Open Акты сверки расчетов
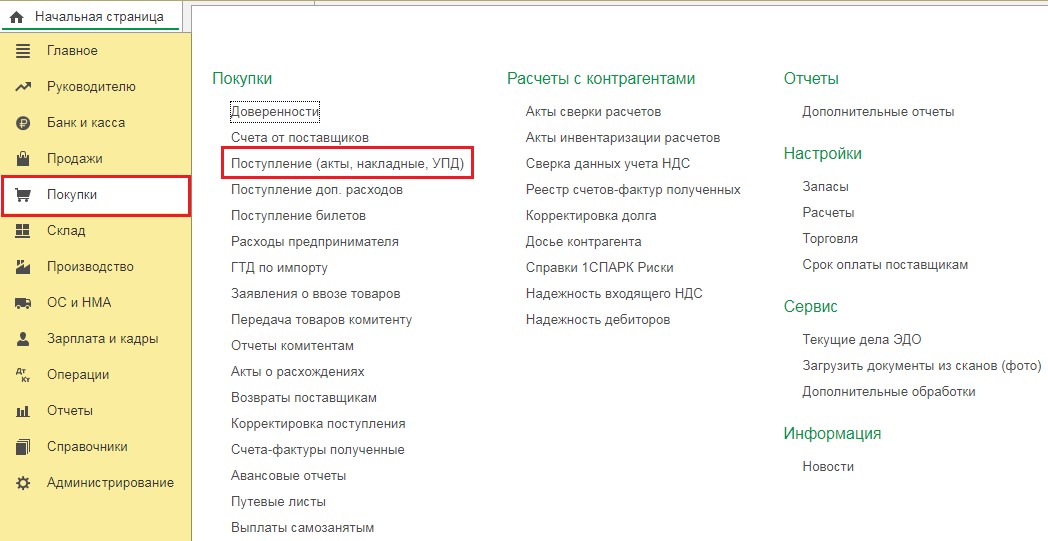Viewport: 1048px width, 541px height. pos(594,112)
